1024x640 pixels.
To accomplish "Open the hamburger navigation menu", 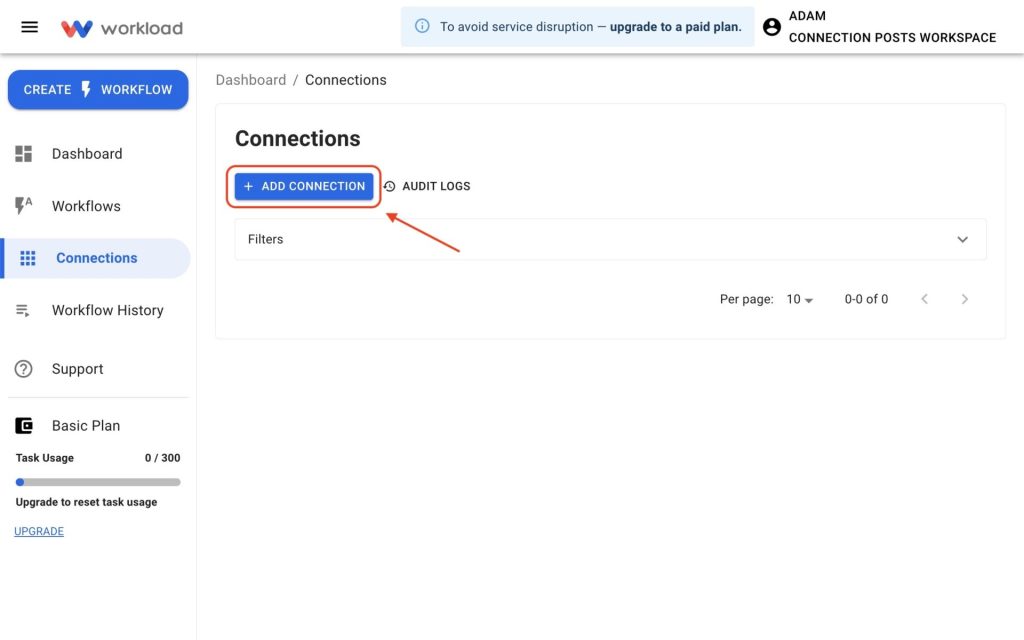I will click(29, 27).
